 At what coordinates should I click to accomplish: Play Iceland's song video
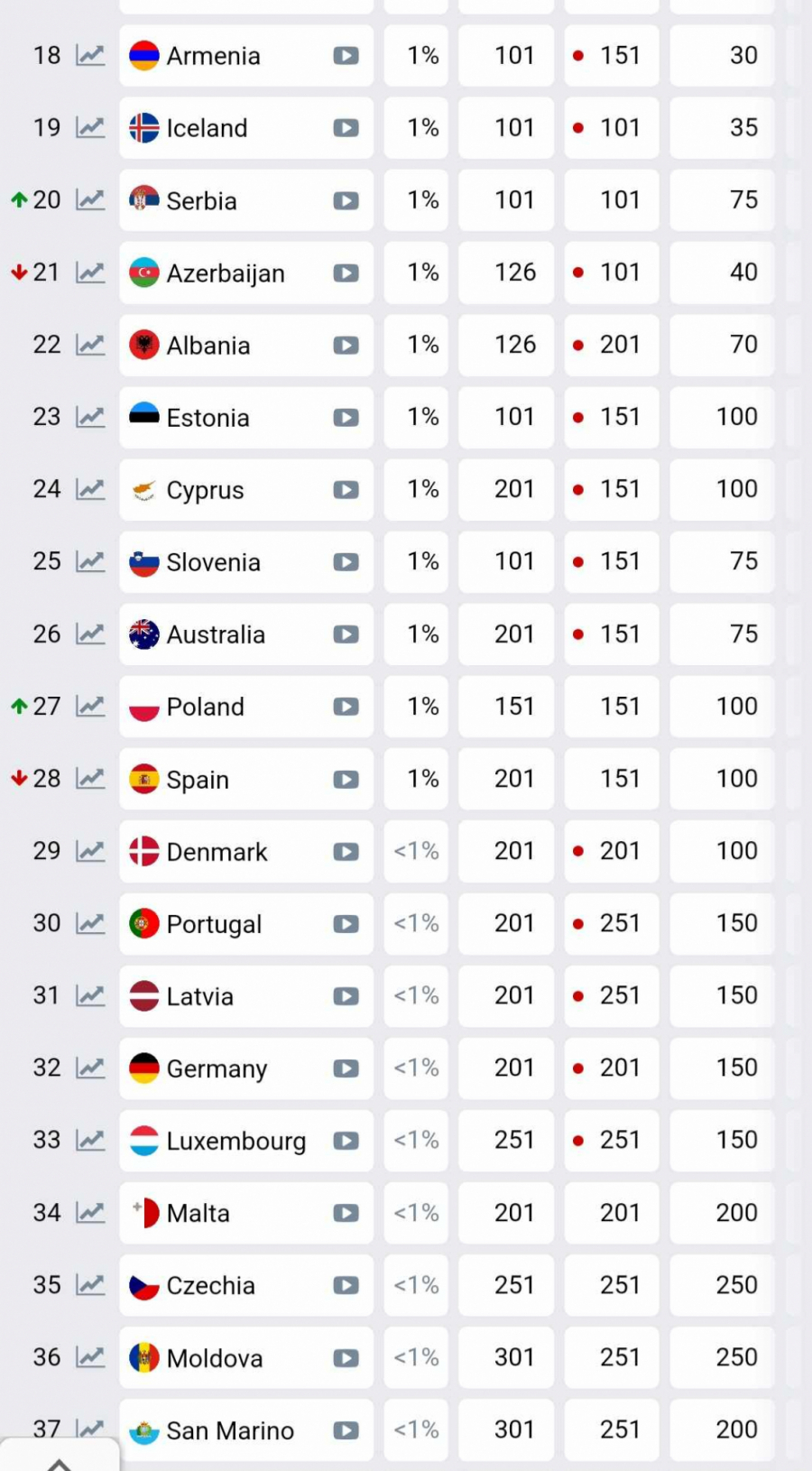(346, 128)
